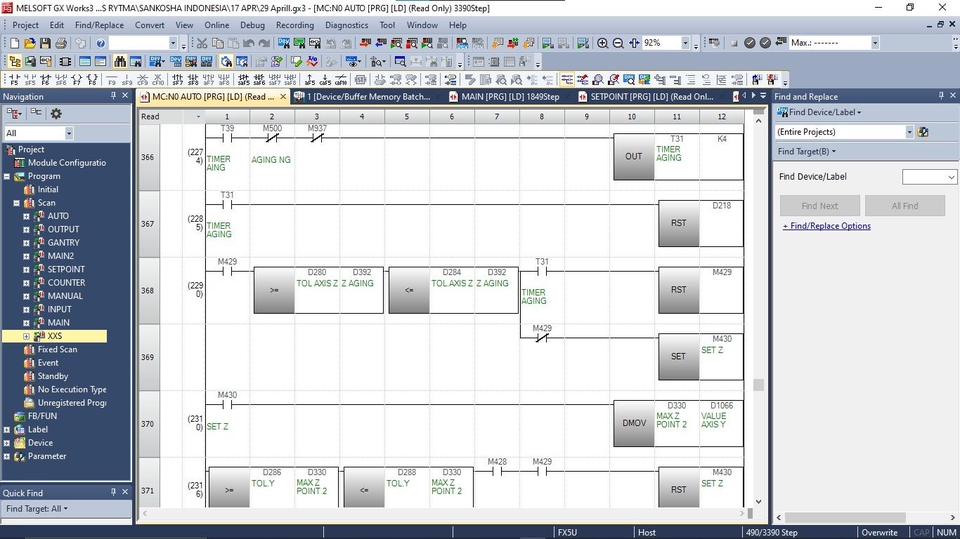This screenshot has height=539, width=960.
Task: Close the Navigation panel
Action: point(125,96)
